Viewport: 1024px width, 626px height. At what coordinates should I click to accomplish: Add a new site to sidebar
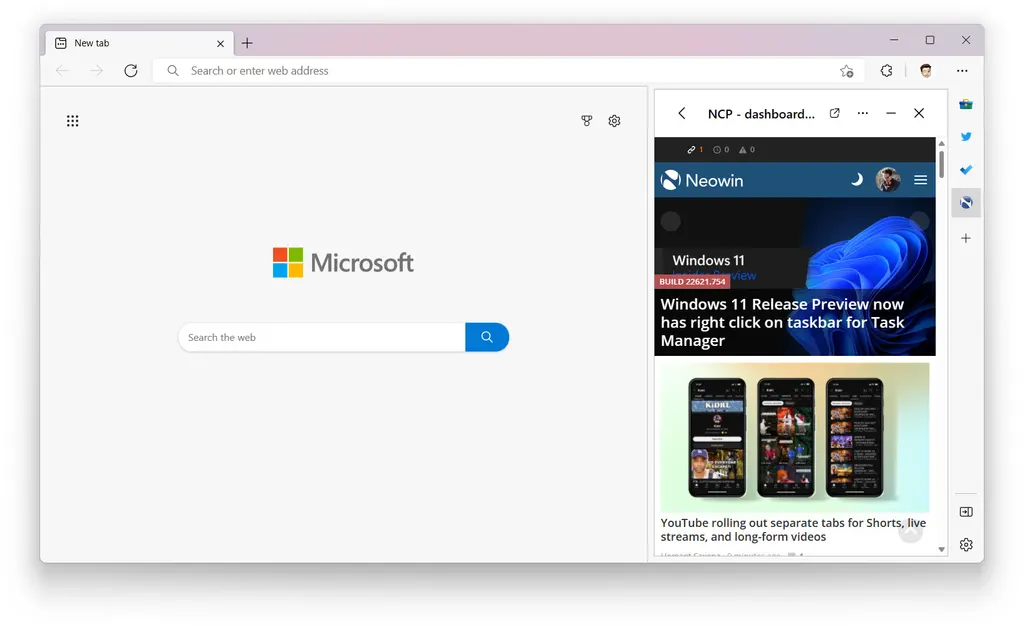tap(966, 238)
